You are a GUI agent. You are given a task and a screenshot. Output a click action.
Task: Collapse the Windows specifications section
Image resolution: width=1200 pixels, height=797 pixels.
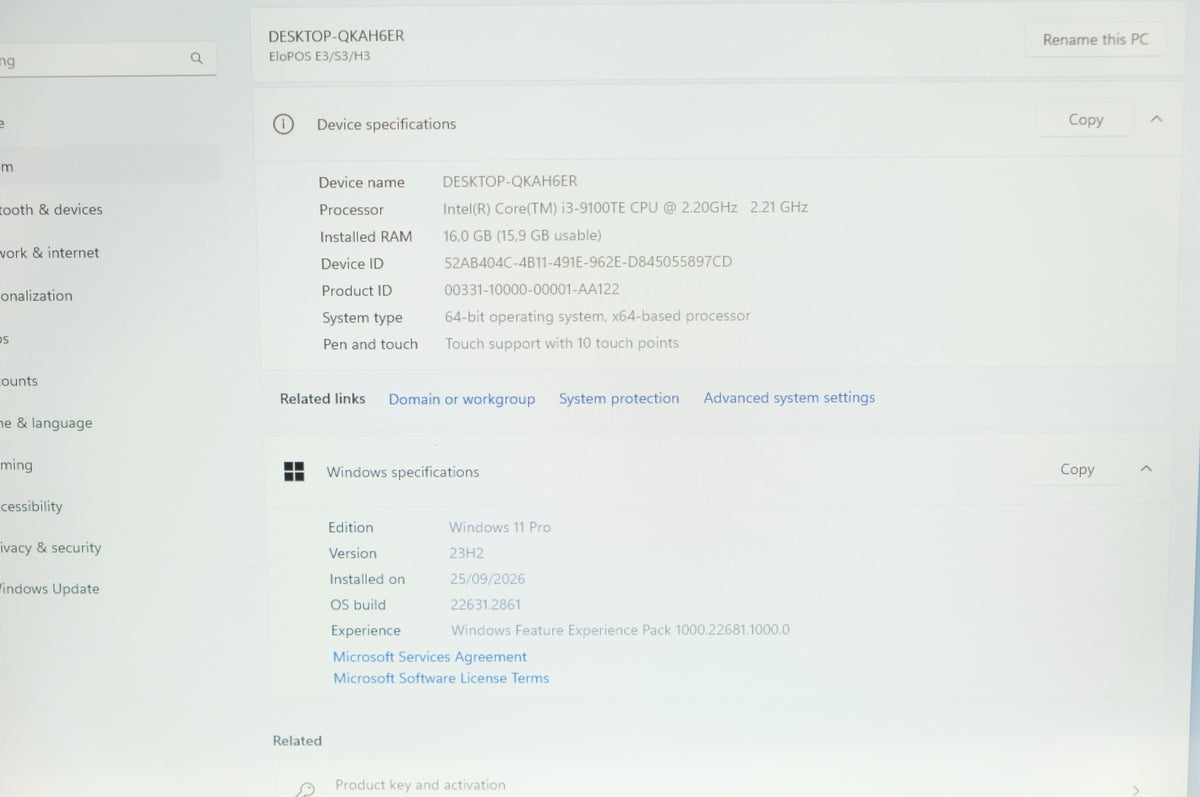point(1146,468)
